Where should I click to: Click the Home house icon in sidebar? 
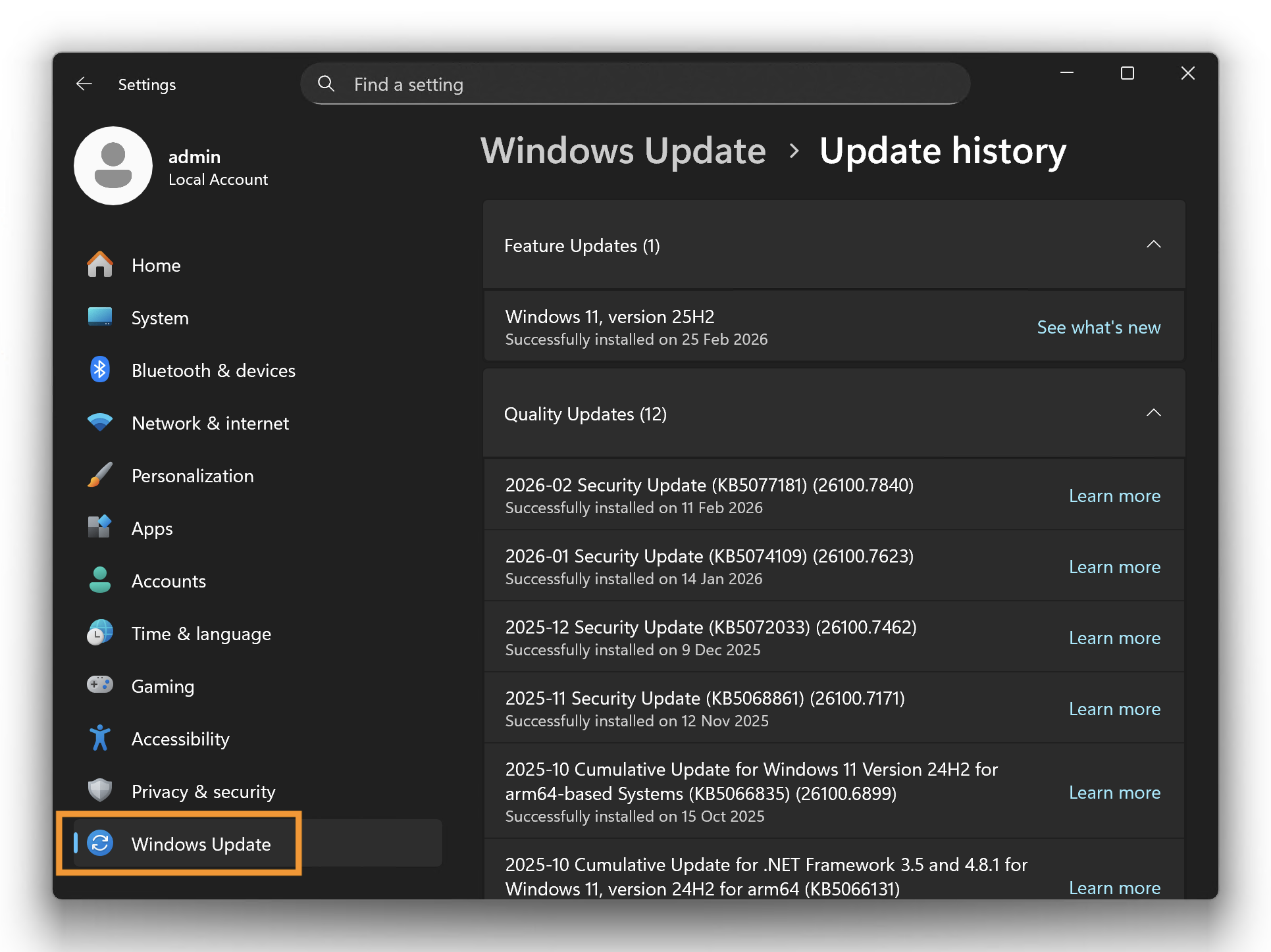pos(100,265)
